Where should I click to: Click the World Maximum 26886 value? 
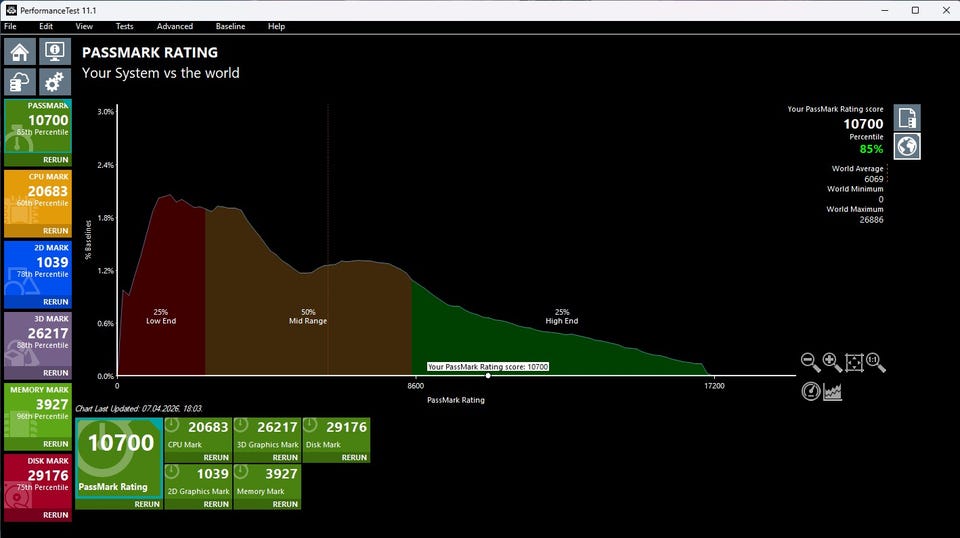[871, 220]
